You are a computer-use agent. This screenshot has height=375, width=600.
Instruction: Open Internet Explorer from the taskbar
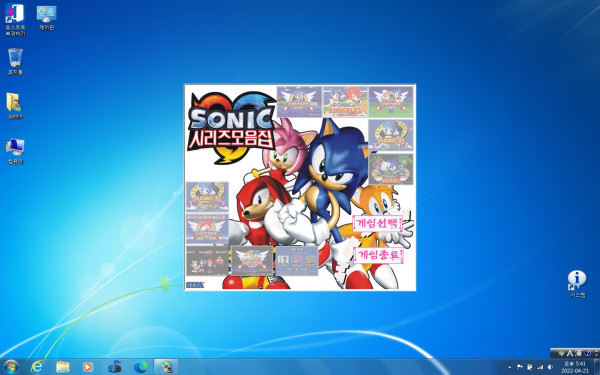coord(37,367)
